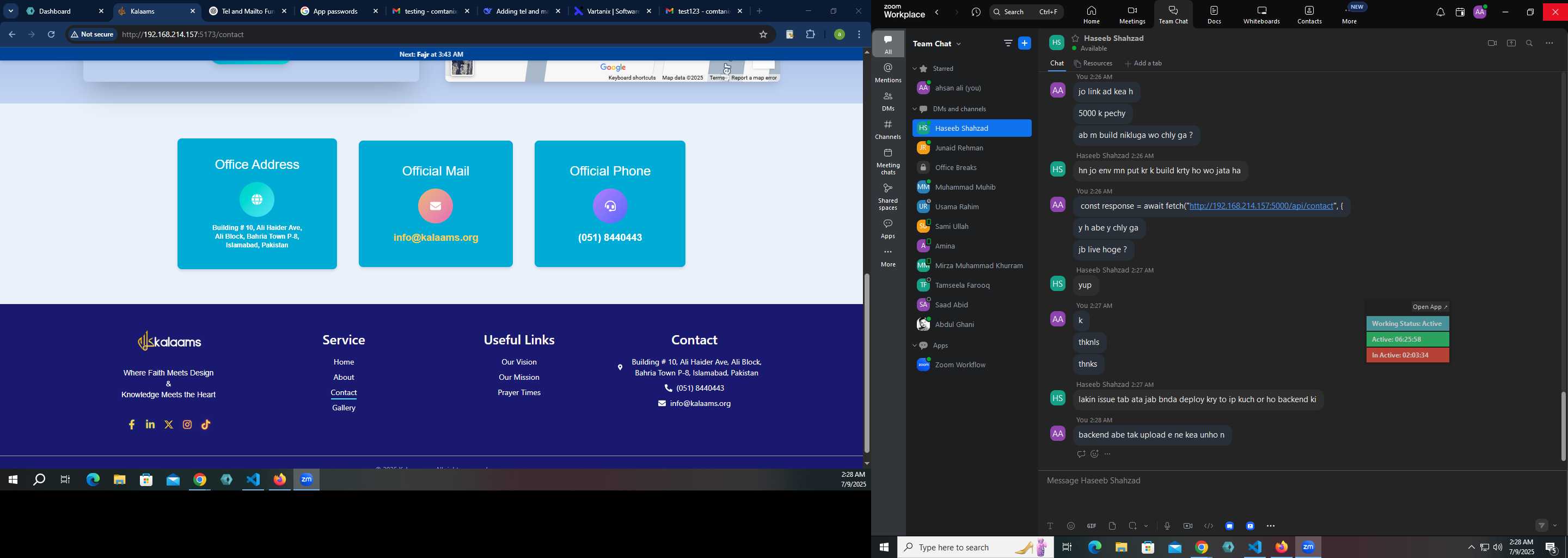
Task: Open Zoom chat history clock icon
Action: 976,12
